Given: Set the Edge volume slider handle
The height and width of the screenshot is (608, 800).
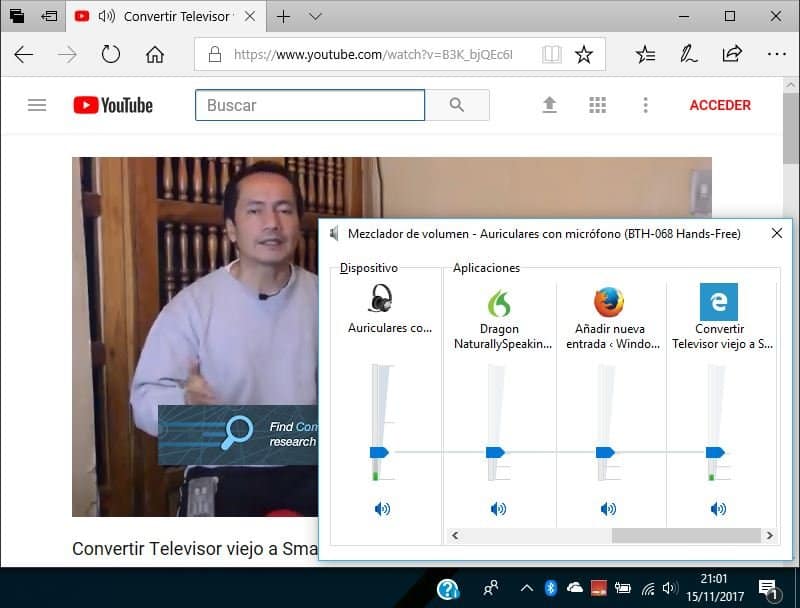Looking at the screenshot, I should (x=715, y=451).
